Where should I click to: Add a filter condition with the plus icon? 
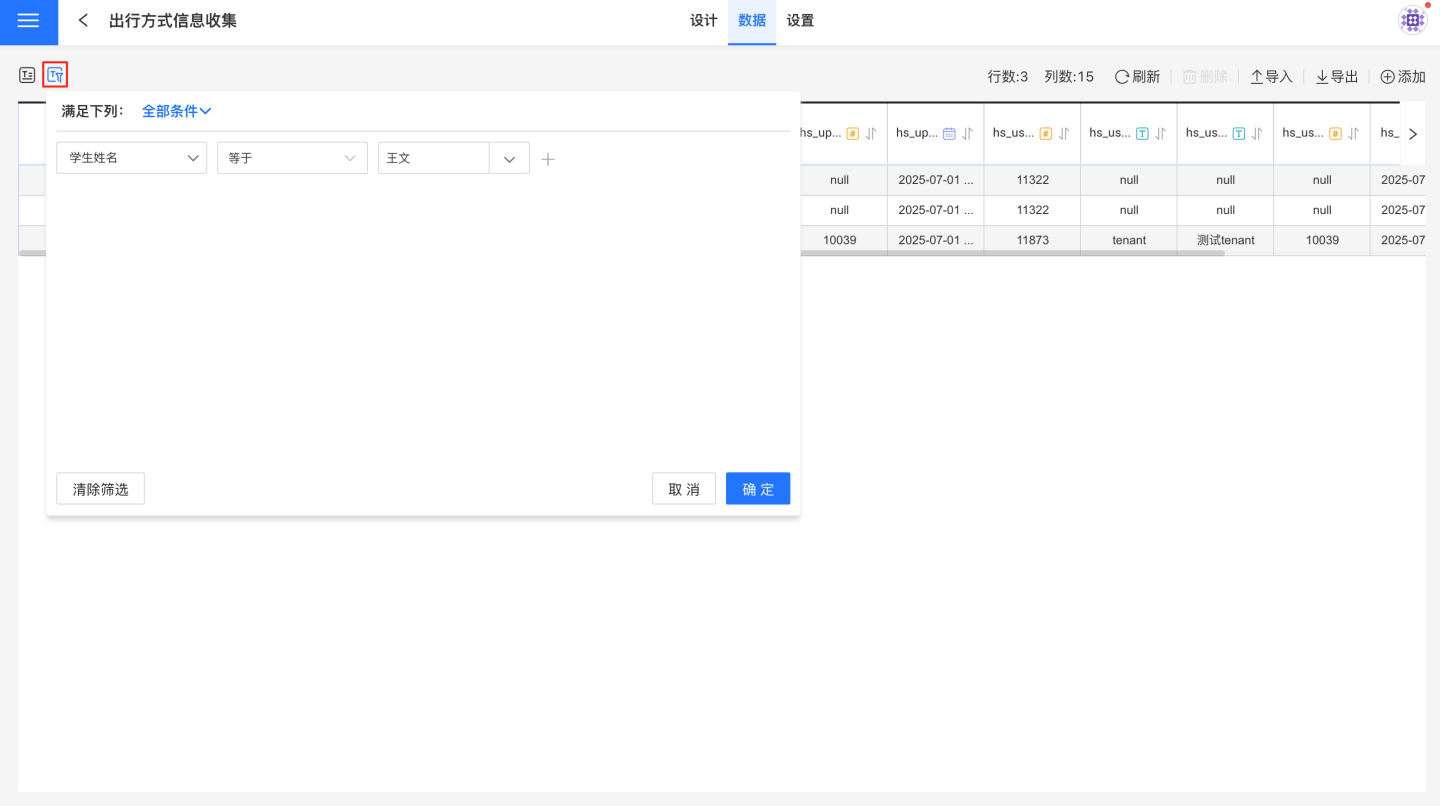coord(548,158)
